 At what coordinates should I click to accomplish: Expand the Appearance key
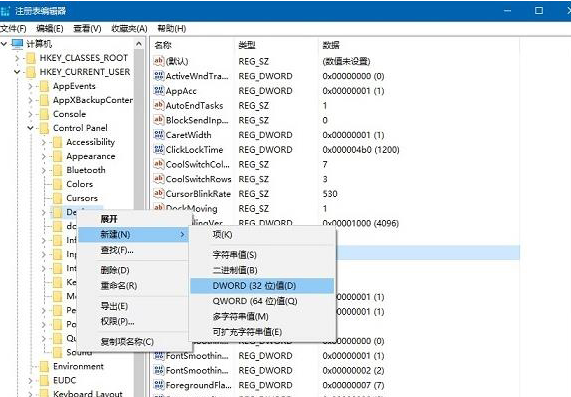pyautogui.click(x=44, y=156)
